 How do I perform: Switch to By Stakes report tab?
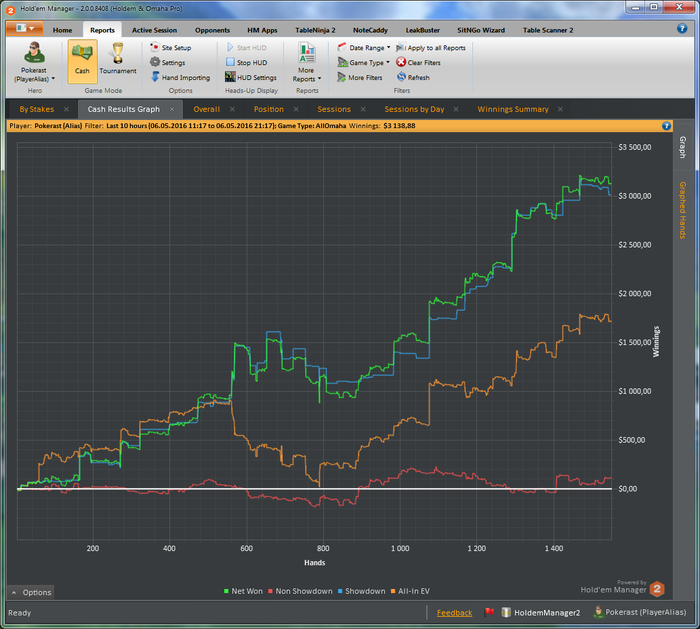coord(37,109)
